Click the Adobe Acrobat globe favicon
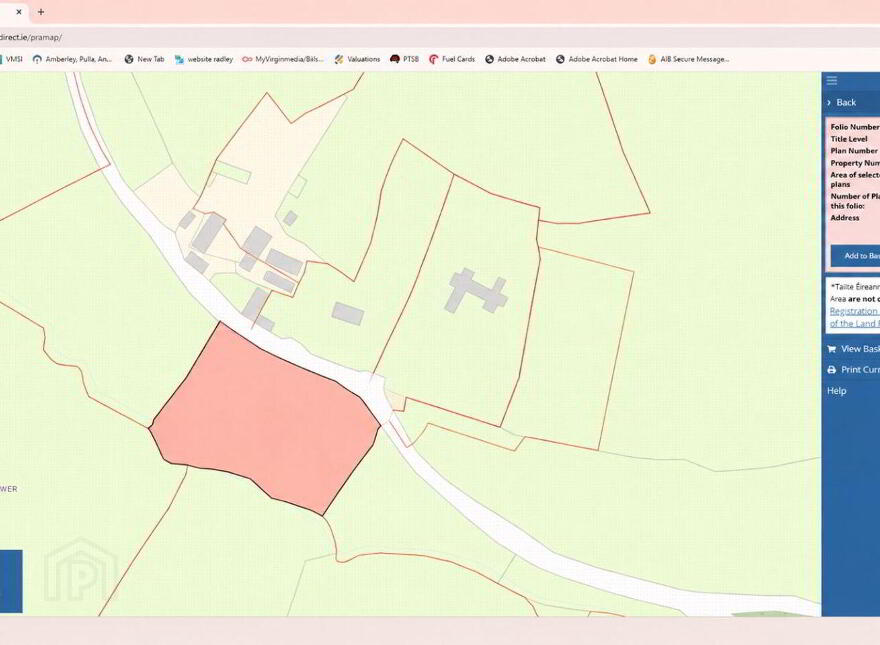 [489, 59]
